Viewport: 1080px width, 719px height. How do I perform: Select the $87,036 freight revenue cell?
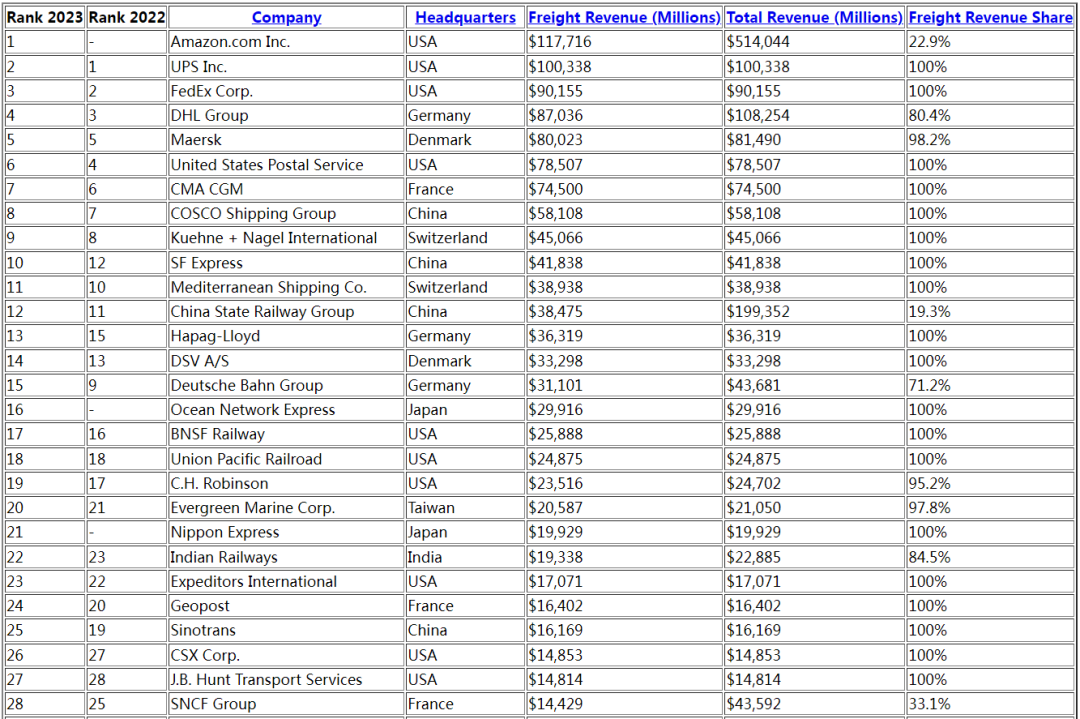(624, 116)
